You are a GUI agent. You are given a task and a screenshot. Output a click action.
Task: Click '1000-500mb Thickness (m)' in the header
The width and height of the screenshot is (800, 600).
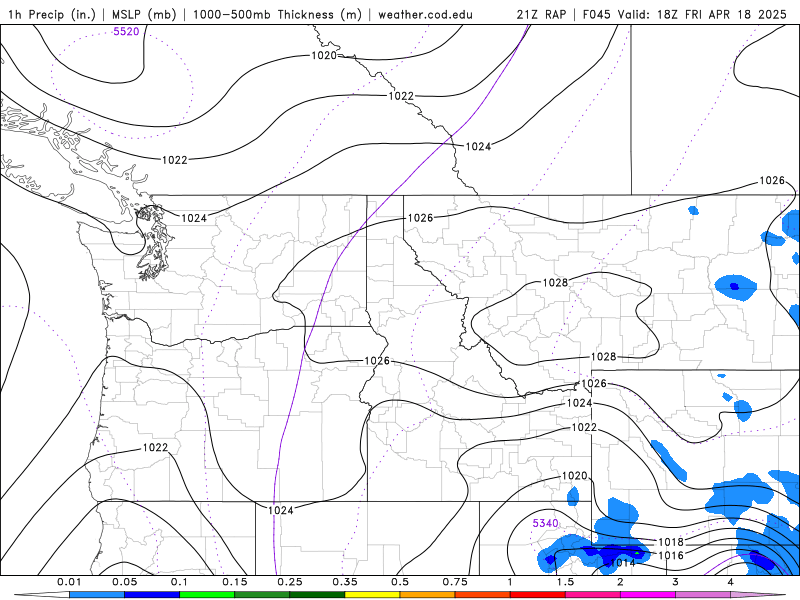pos(277,14)
